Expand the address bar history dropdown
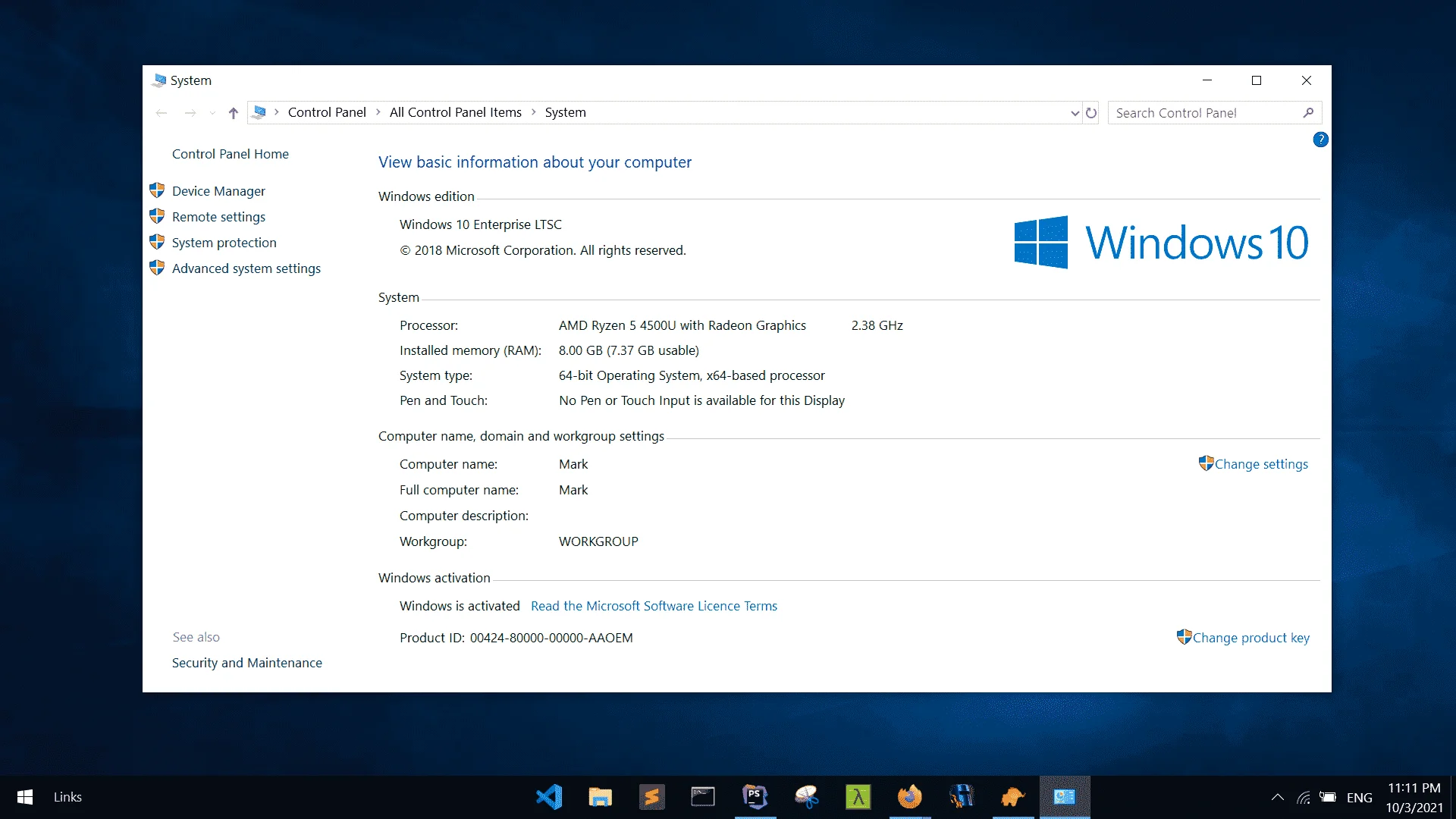1456x819 pixels. pyautogui.click(x=1075, y=113)
